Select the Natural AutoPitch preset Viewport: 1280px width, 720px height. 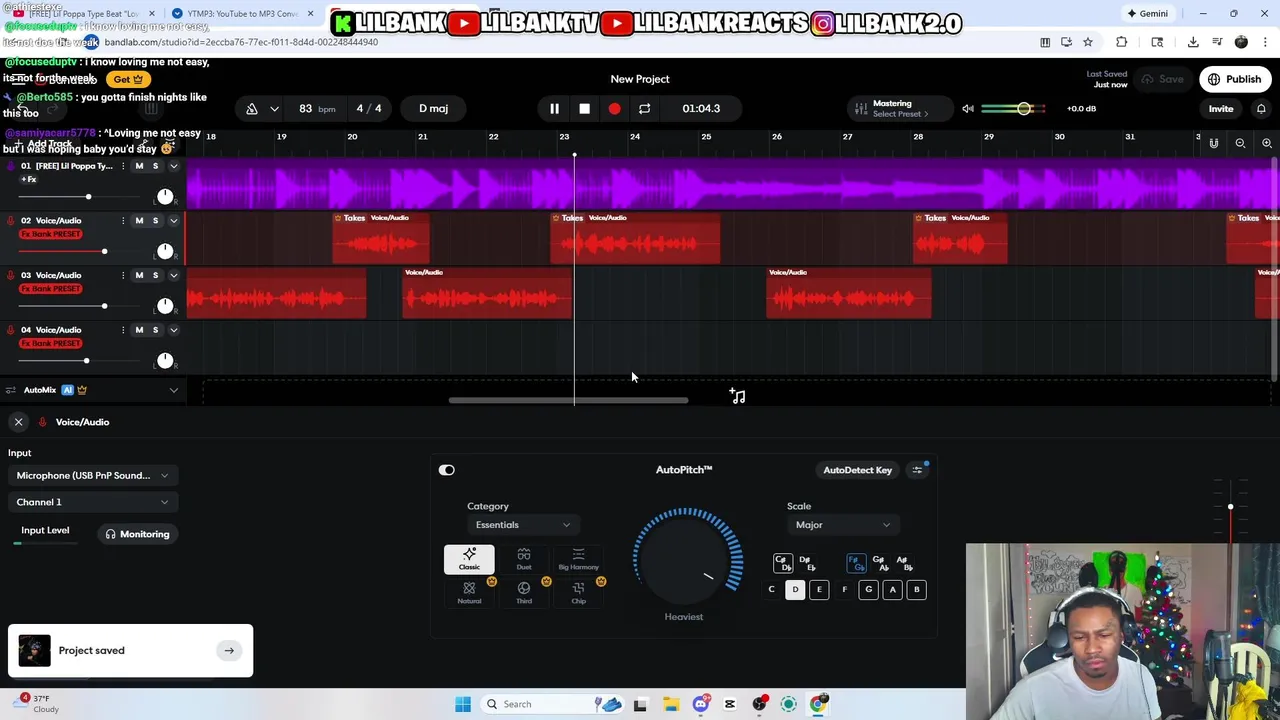[x=469, y=593]
